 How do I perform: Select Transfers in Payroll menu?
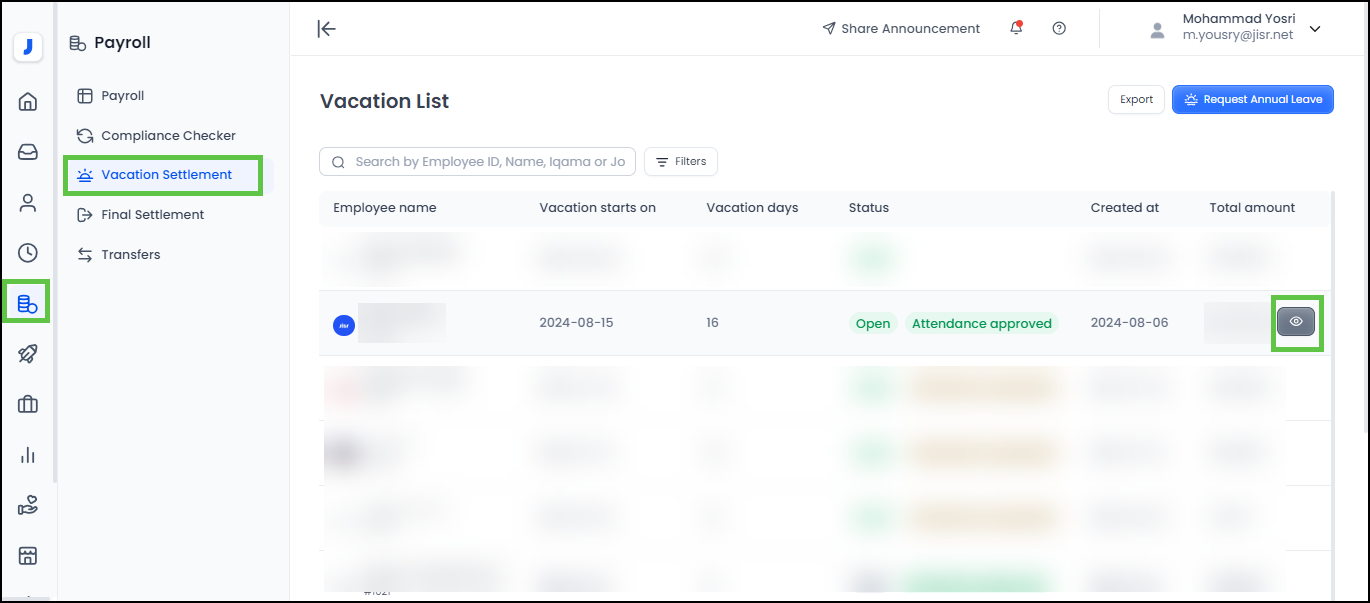130,254
